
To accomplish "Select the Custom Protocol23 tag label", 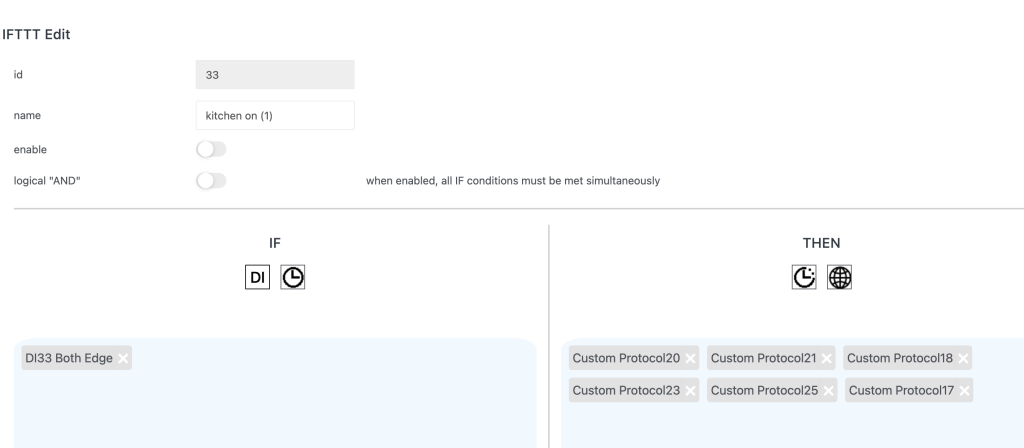I will (x=626, y=389).
